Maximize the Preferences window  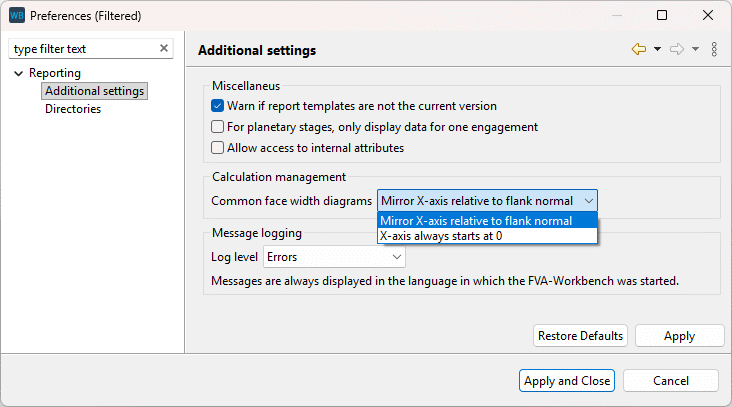tap(662, 16)
